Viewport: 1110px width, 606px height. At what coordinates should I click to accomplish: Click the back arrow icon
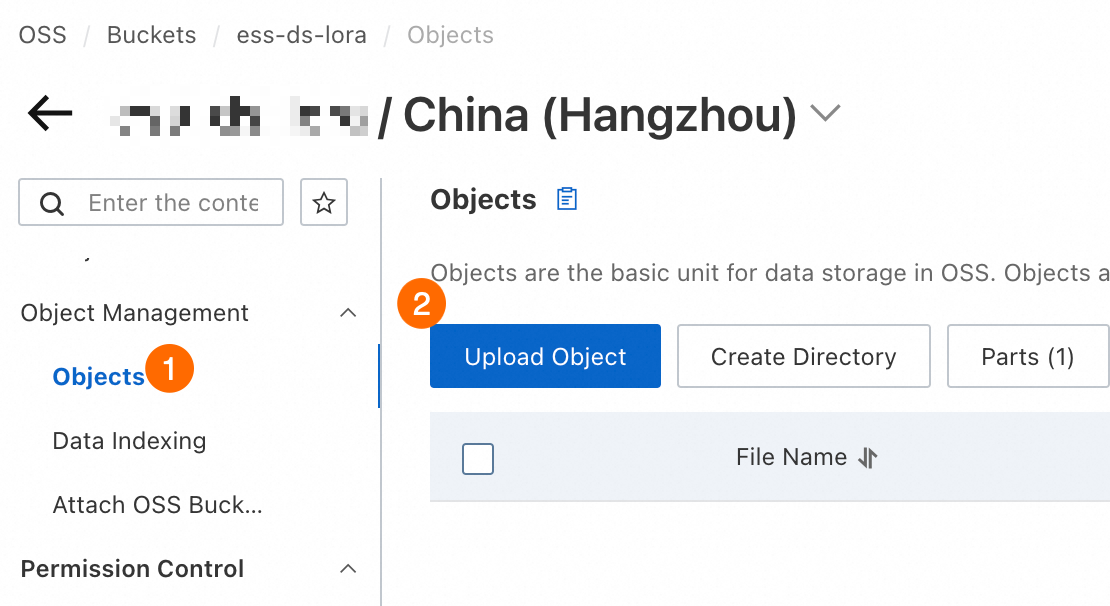tap(50, 114)
